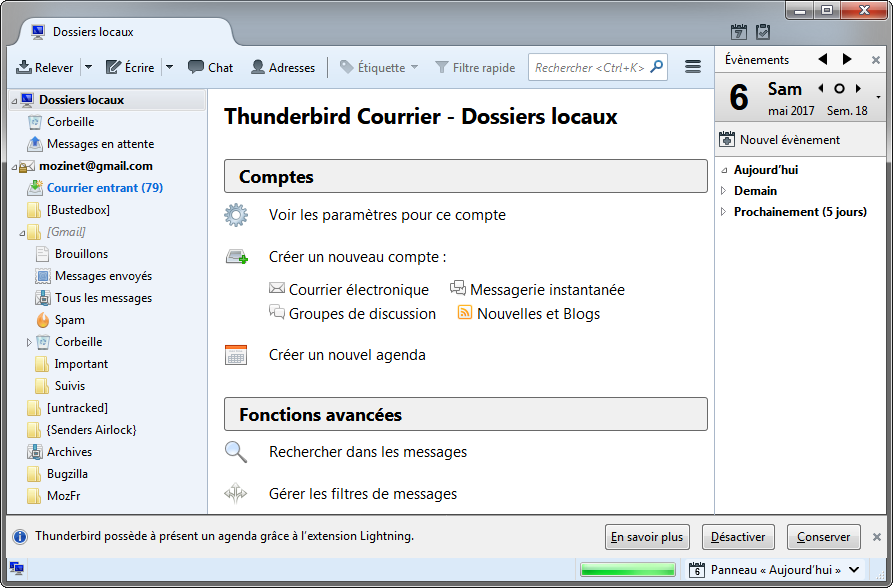Open the hamburger application menu

(693, 67)
